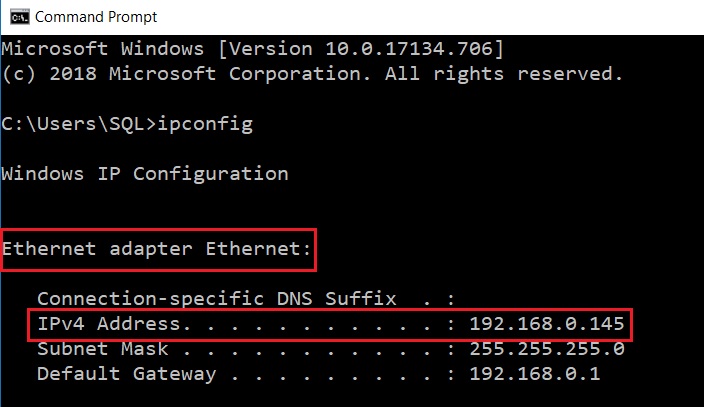This screenshot has height=407, width=704.
Task: Click the Default Gateway label
Action: [126, 374]
